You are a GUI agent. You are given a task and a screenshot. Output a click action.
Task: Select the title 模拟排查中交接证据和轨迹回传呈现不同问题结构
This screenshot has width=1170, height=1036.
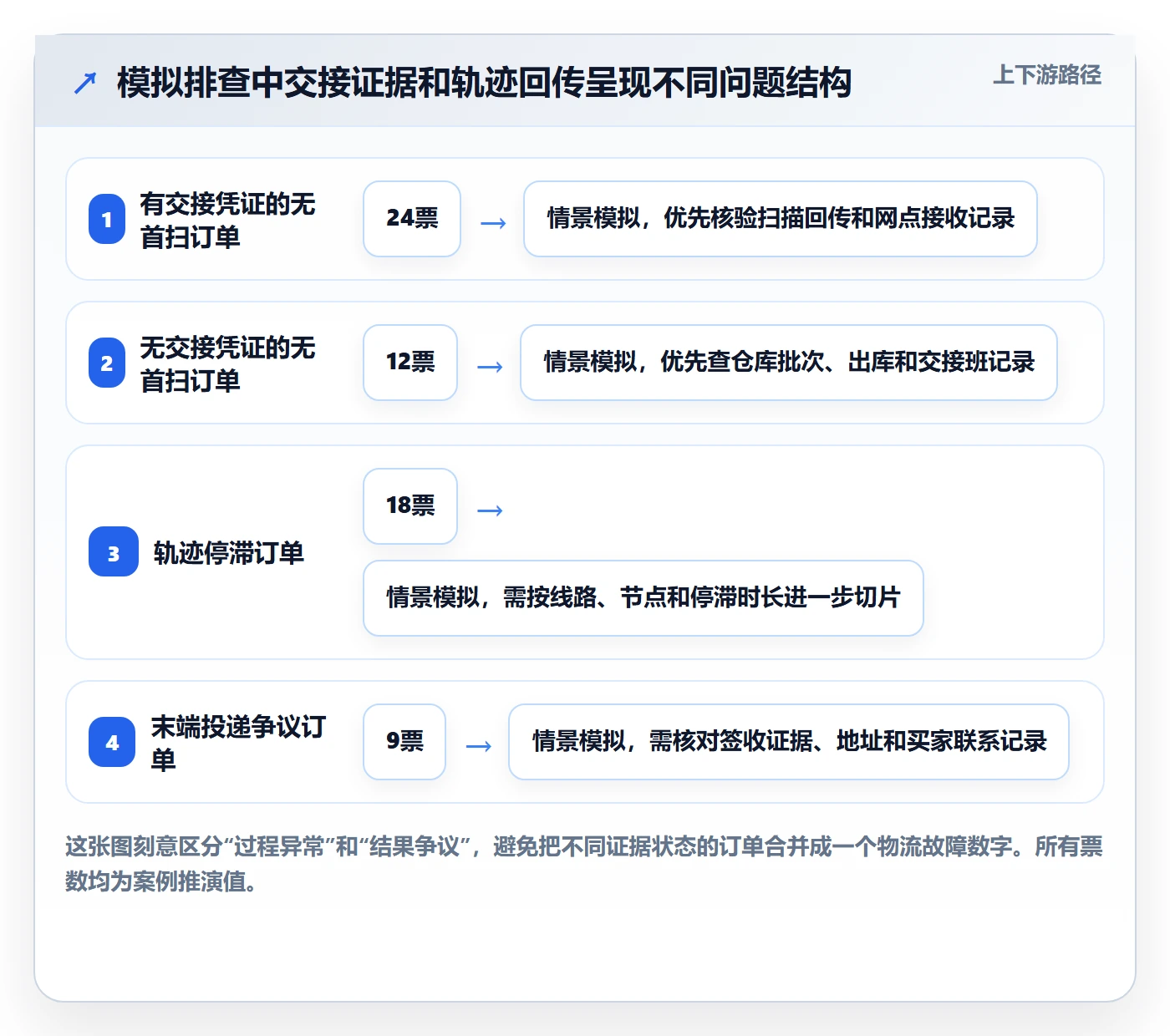[x=484, y=83]
